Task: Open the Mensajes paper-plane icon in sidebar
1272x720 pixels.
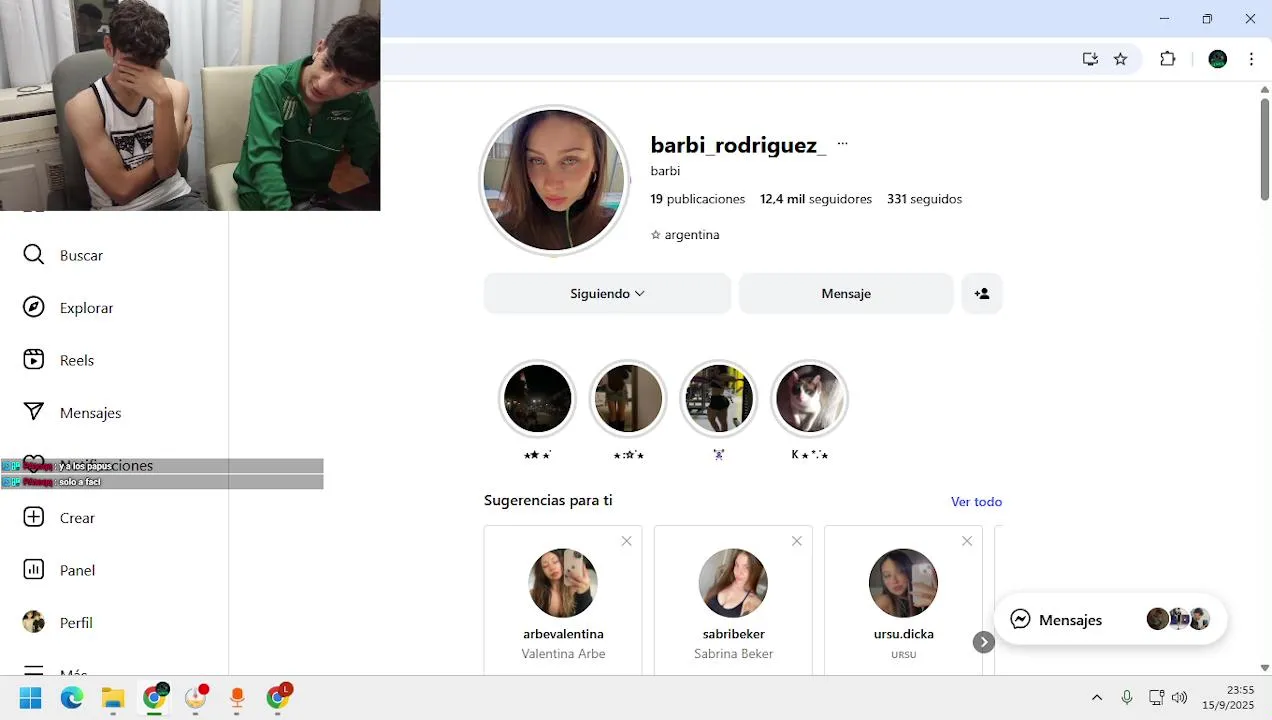Action: 34,412
